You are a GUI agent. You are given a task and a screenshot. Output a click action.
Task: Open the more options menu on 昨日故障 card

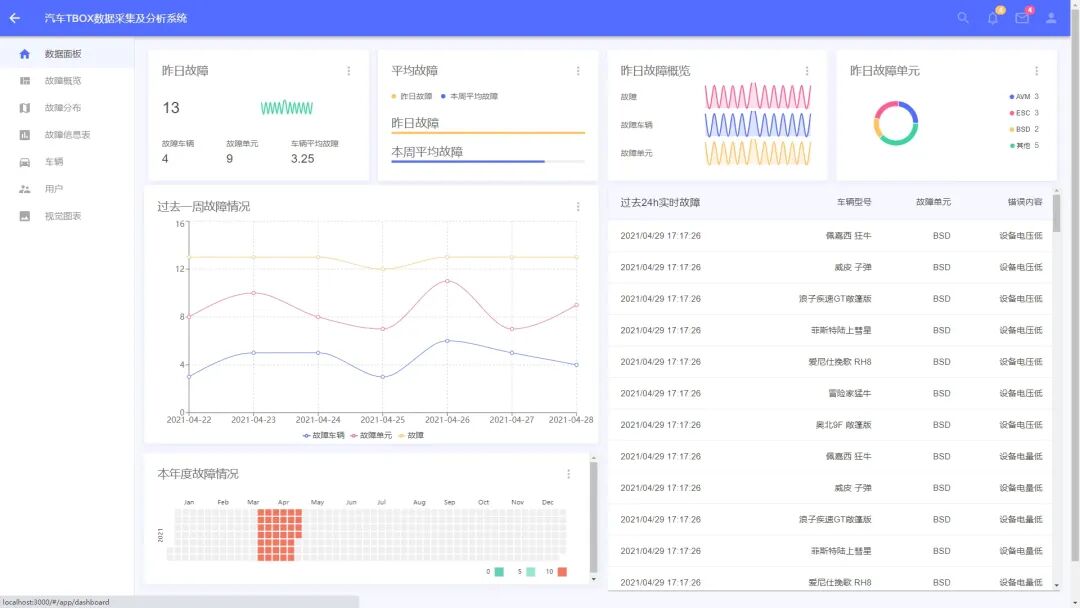(347, 71)
